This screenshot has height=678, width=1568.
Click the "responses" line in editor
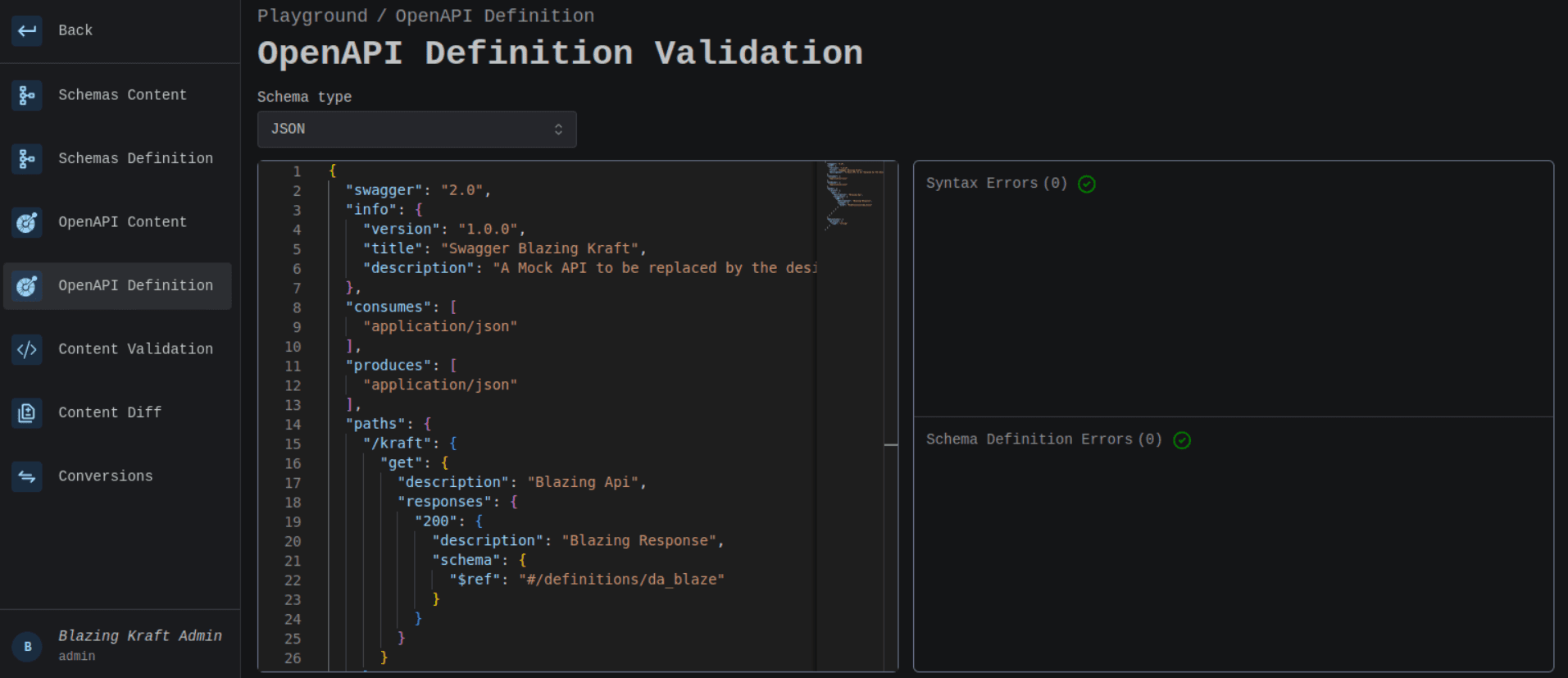pyautogui.click(x=457, y=502)
